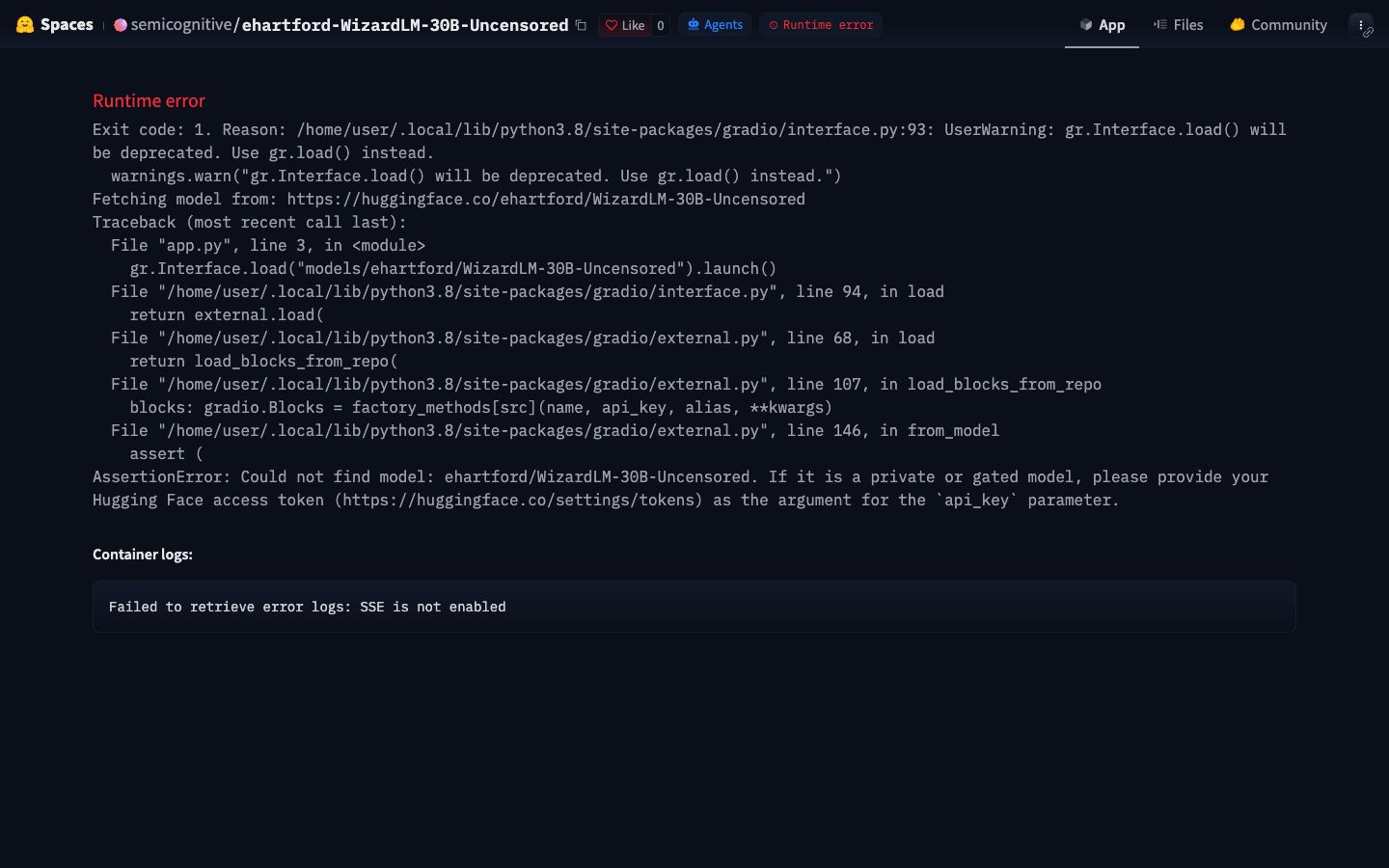Copy the space name with copy icon
Viewport: 1389px width, 868px height.
[x=581, y=25]
